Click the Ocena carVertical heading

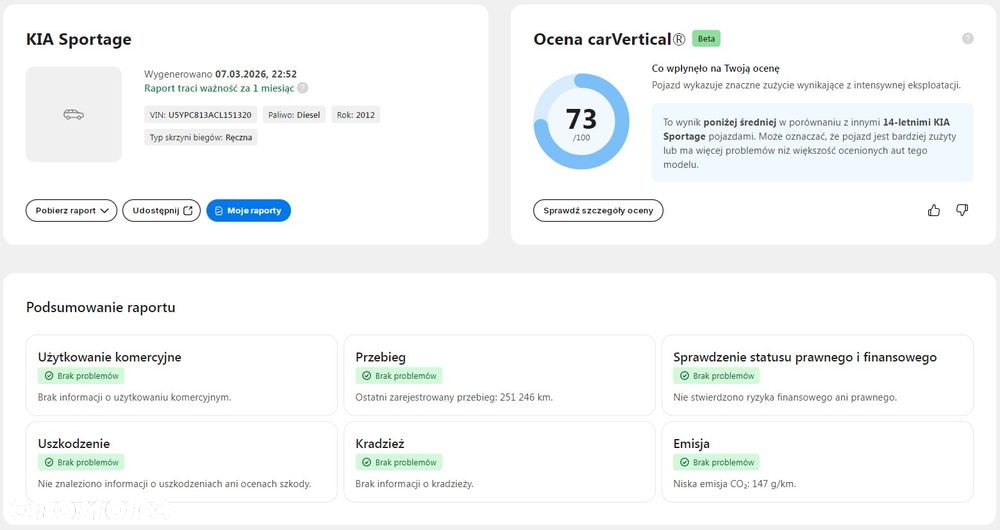tap(609, 39)
